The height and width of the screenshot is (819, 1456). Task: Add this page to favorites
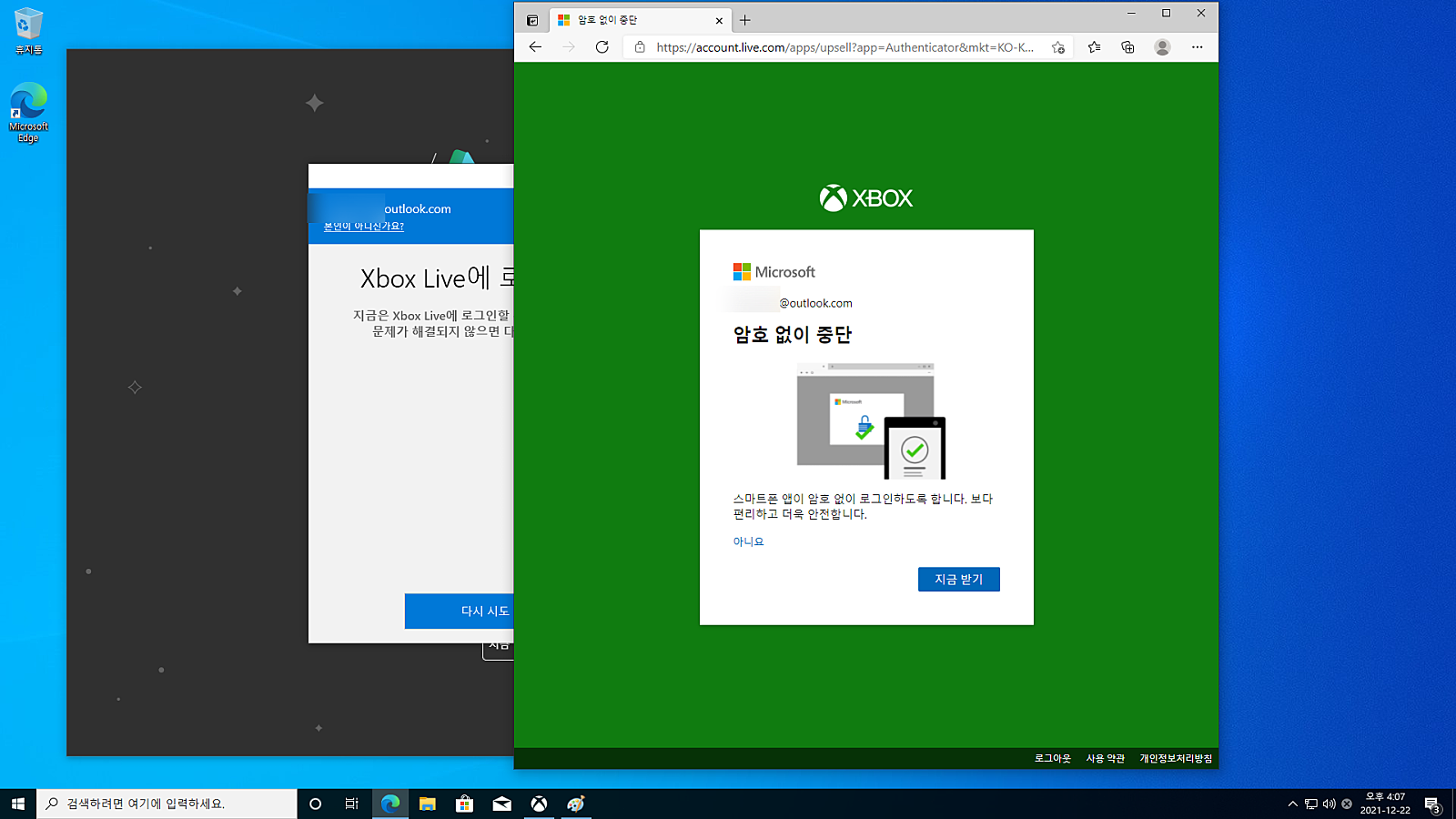click(1057, 47)
